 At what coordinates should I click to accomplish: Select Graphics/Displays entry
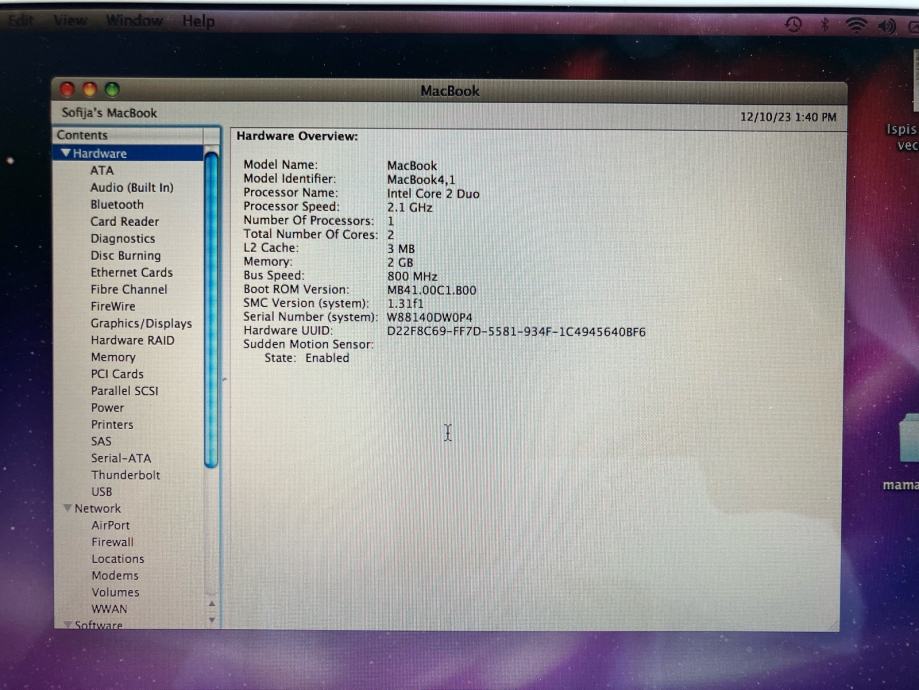[141, 324]
